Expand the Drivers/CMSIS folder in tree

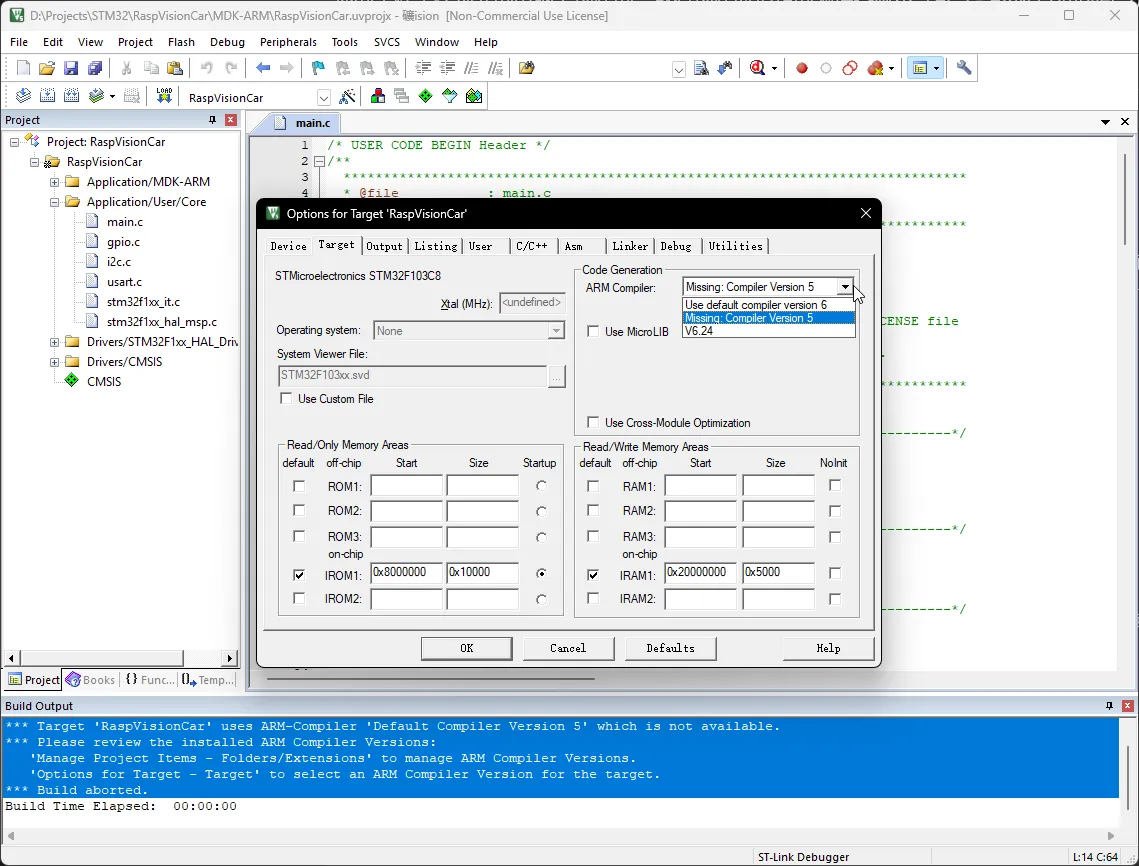click(55, 362)
